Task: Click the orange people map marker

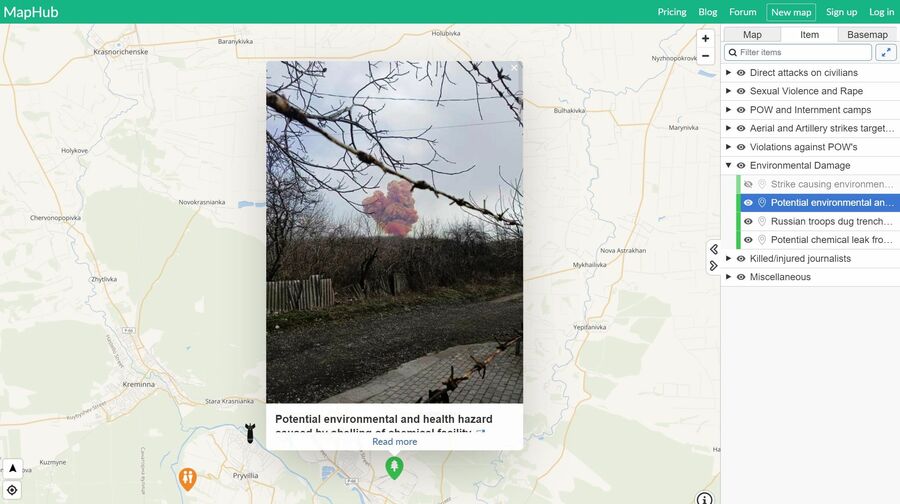Action: click(x=188, y=478)
